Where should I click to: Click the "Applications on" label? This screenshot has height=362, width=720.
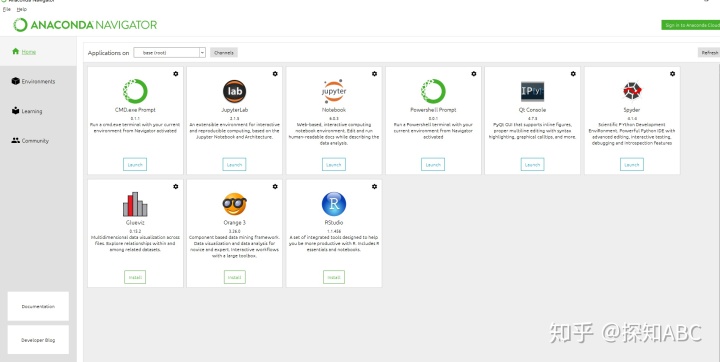[108, 53]
